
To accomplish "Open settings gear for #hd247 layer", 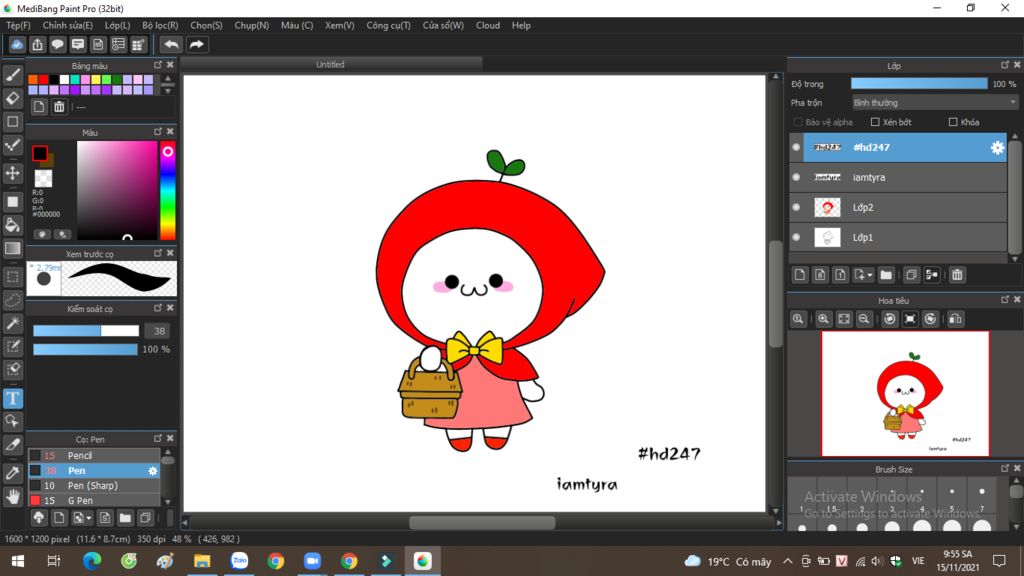I will click(997, 148).
